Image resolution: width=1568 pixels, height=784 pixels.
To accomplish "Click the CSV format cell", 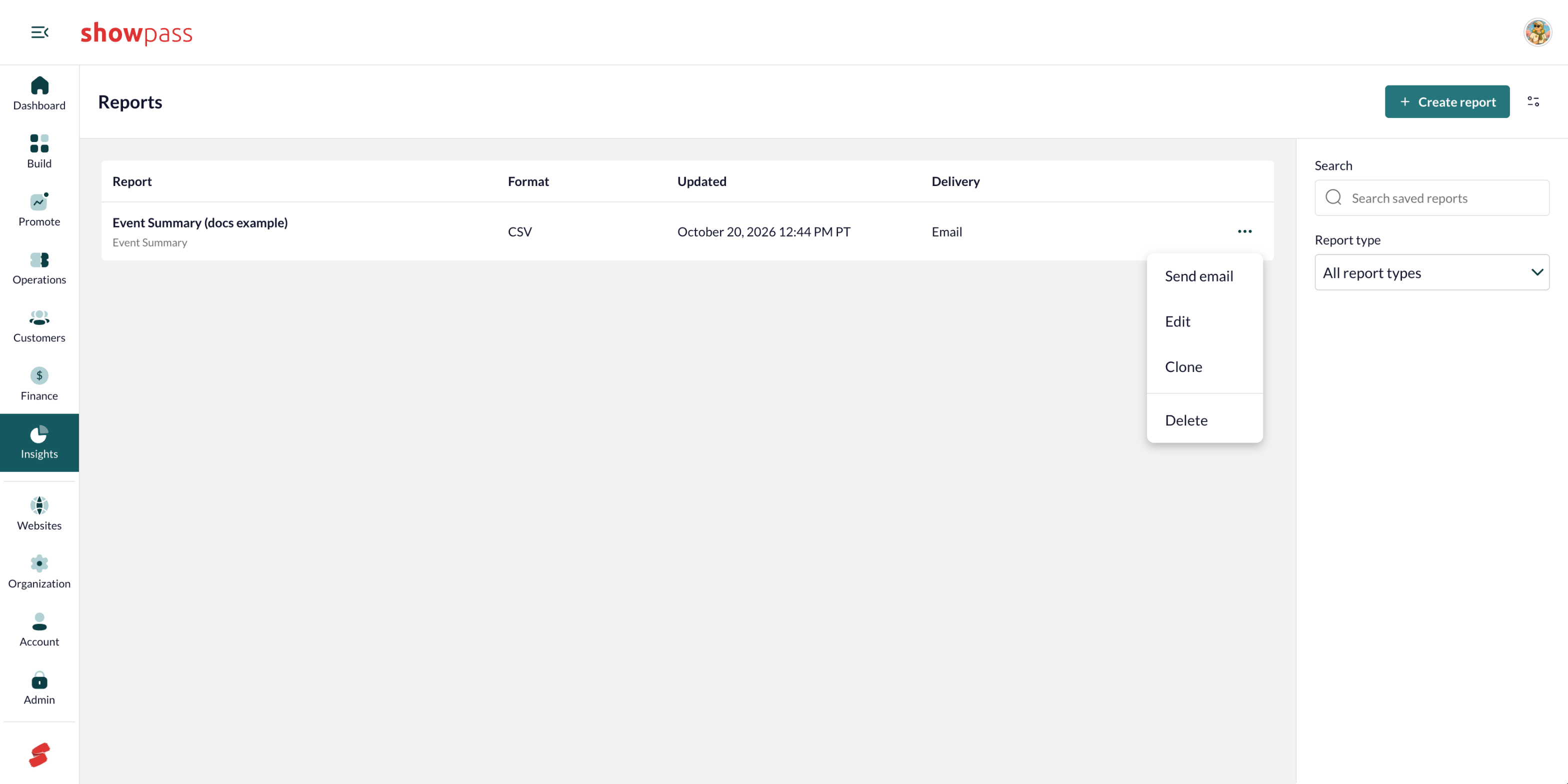I will (520, 232).
